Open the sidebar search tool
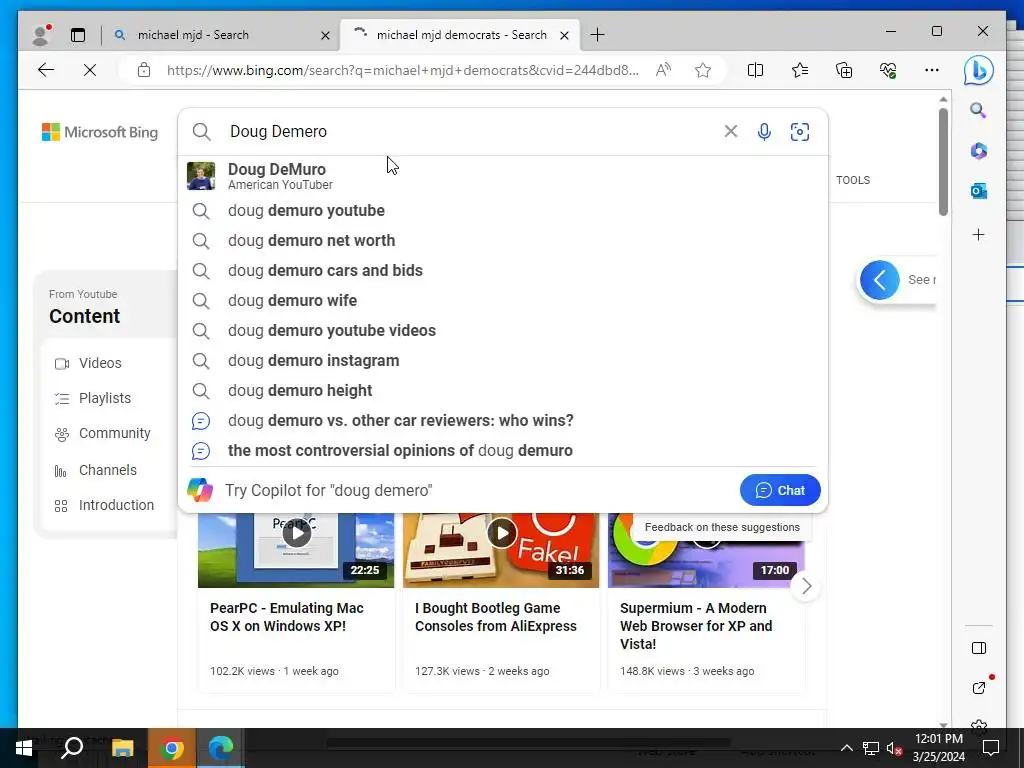This screenshot has height=768, width=1024. (x=978, y=110)
